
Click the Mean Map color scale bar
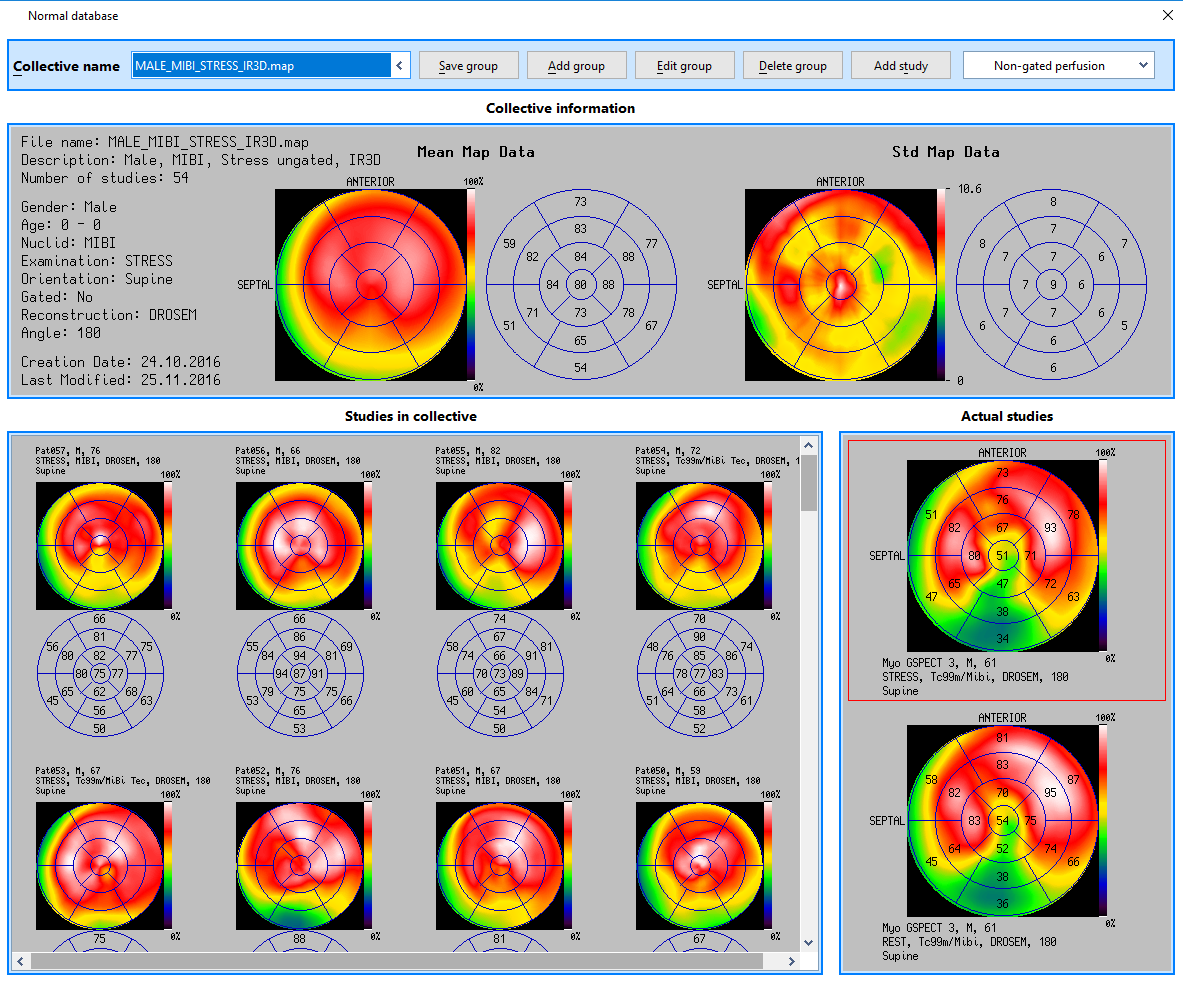pos(471,284)
